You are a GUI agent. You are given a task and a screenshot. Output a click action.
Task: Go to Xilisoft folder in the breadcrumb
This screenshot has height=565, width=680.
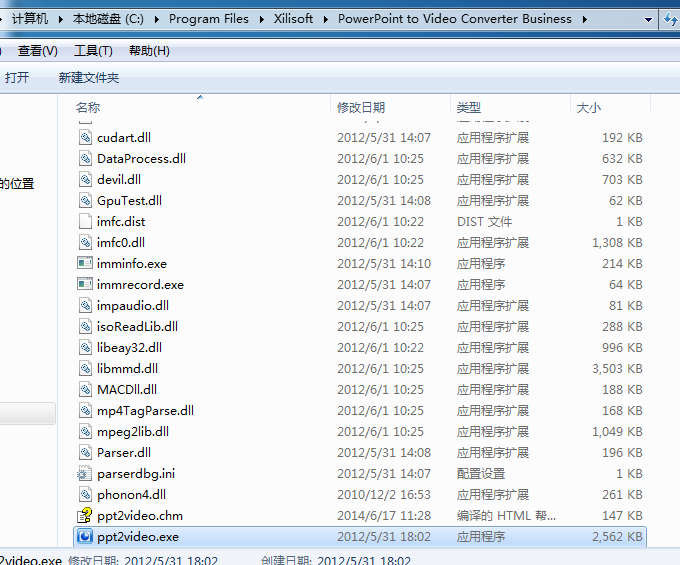pyautogui.click(x=293, y=19)
